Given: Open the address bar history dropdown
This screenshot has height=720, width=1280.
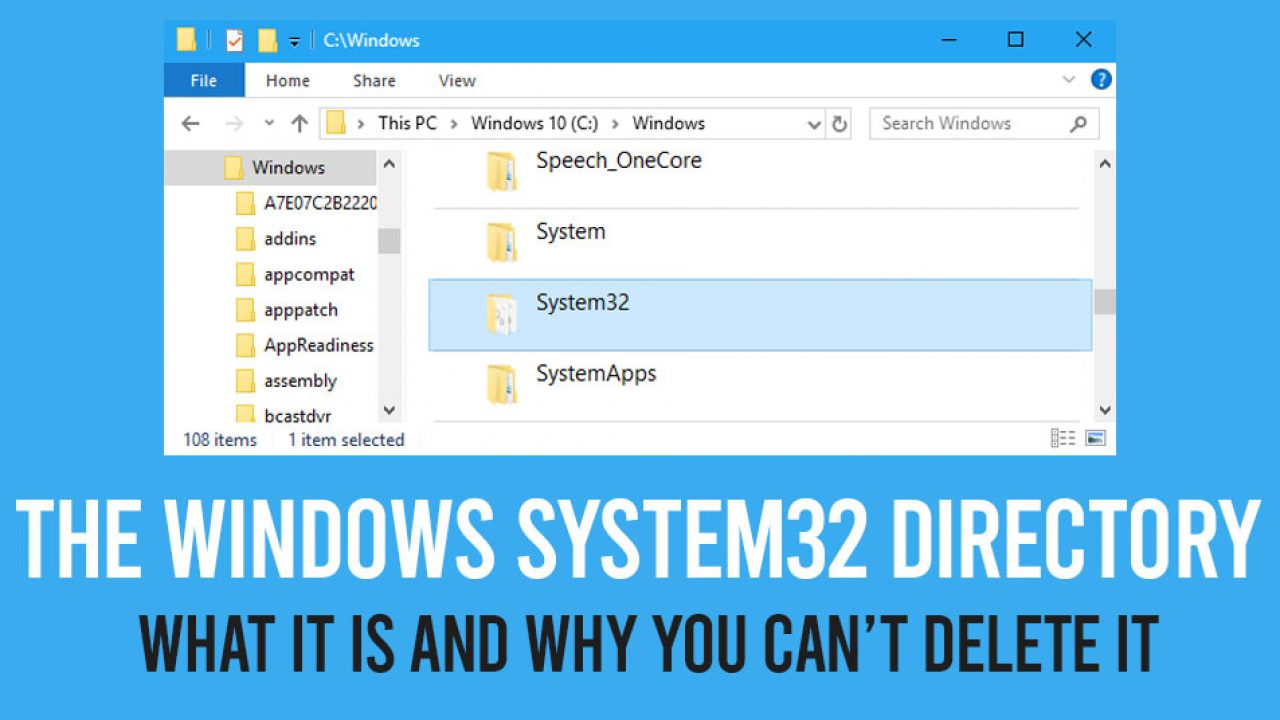Looking at the screenshot, I should 814,125.
